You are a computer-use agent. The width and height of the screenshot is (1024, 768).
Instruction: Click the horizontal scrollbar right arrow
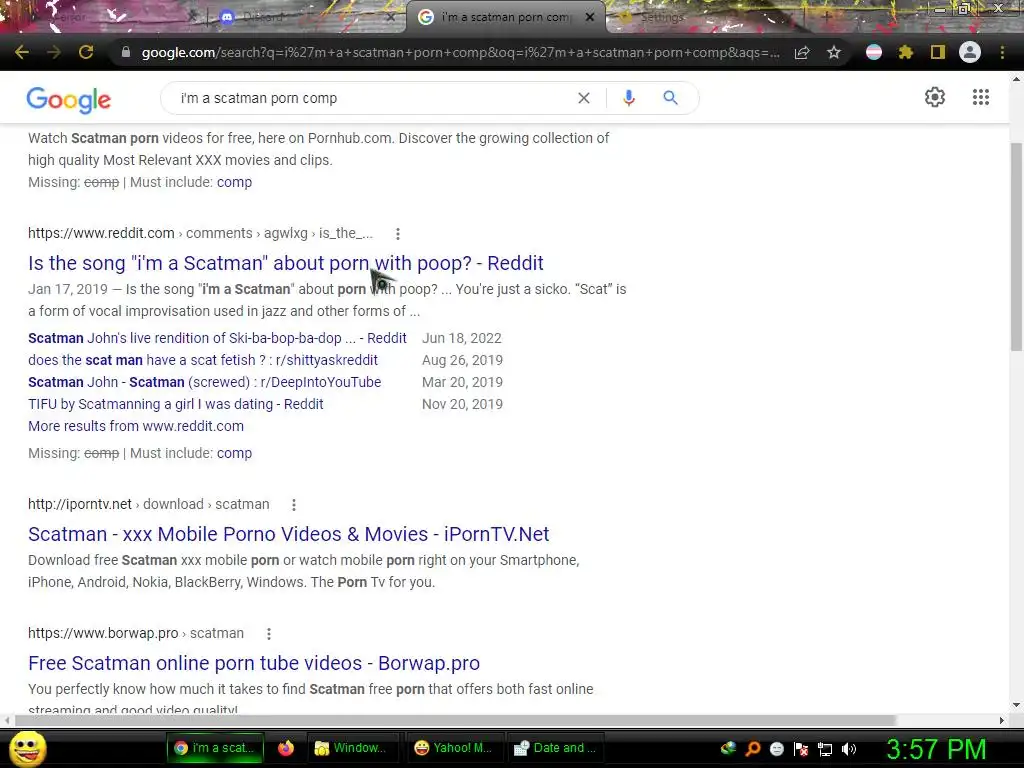click(x=1002, y=720)
